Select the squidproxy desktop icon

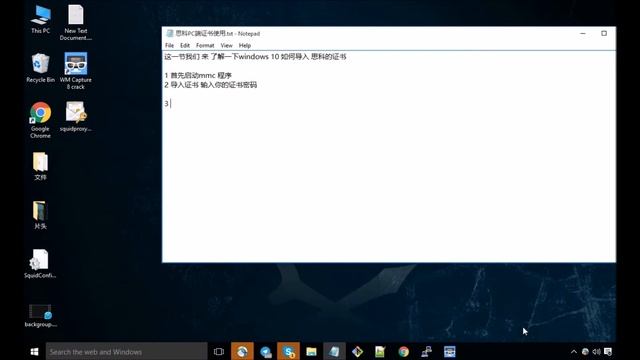(x=76, y=116)
